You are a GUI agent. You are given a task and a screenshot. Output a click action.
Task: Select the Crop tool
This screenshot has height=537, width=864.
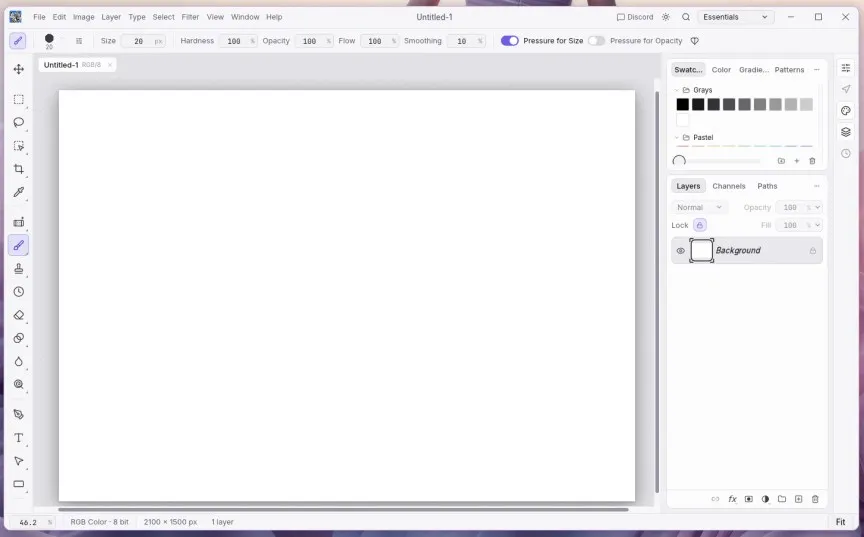click(19, 169)
